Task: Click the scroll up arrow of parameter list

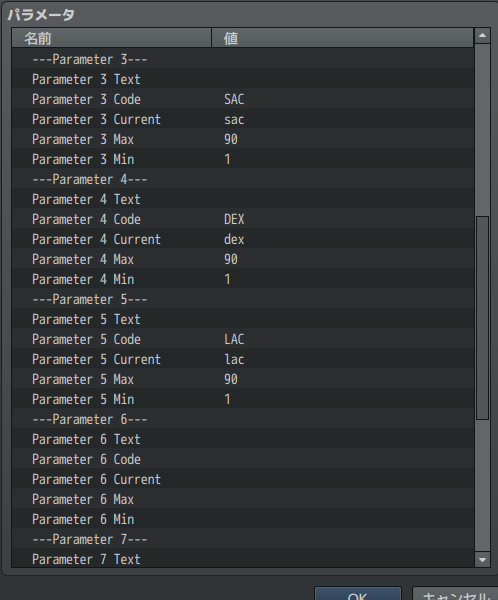Action: point(482,36)
